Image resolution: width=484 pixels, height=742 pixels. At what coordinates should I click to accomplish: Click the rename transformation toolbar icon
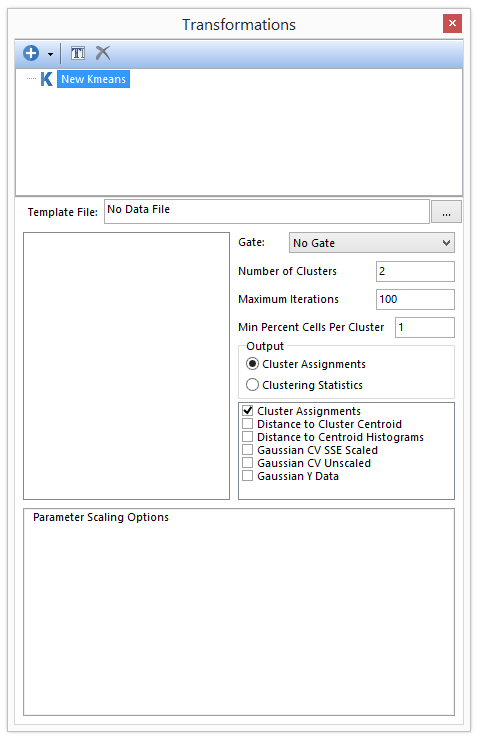[78, 53]
